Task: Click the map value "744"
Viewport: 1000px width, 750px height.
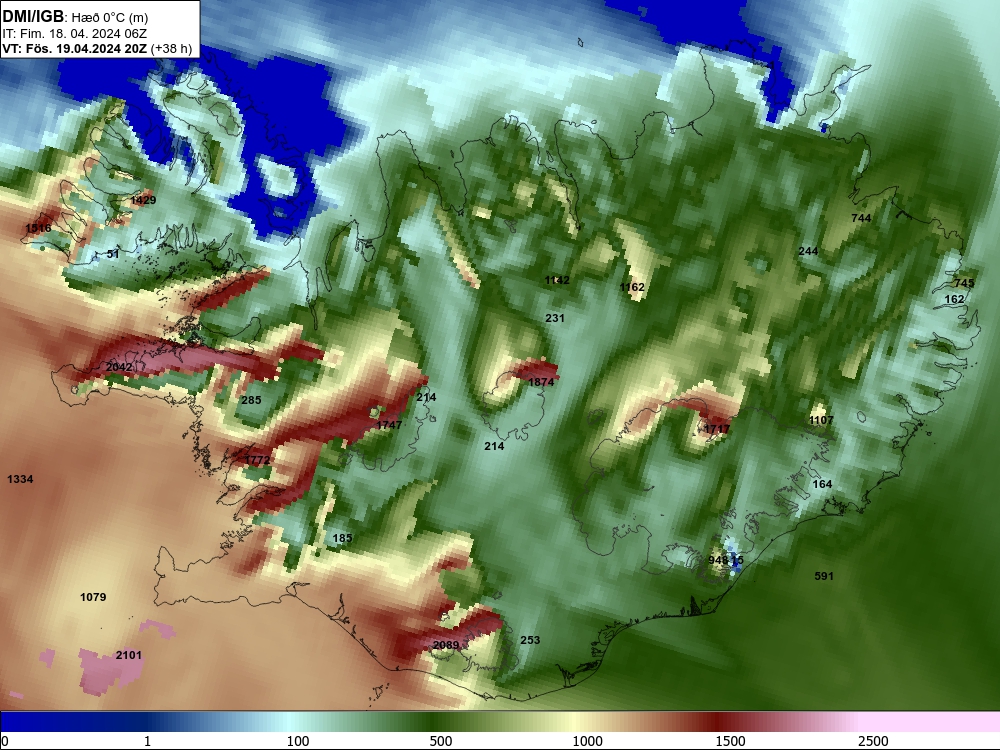Action: pos(861,218)
